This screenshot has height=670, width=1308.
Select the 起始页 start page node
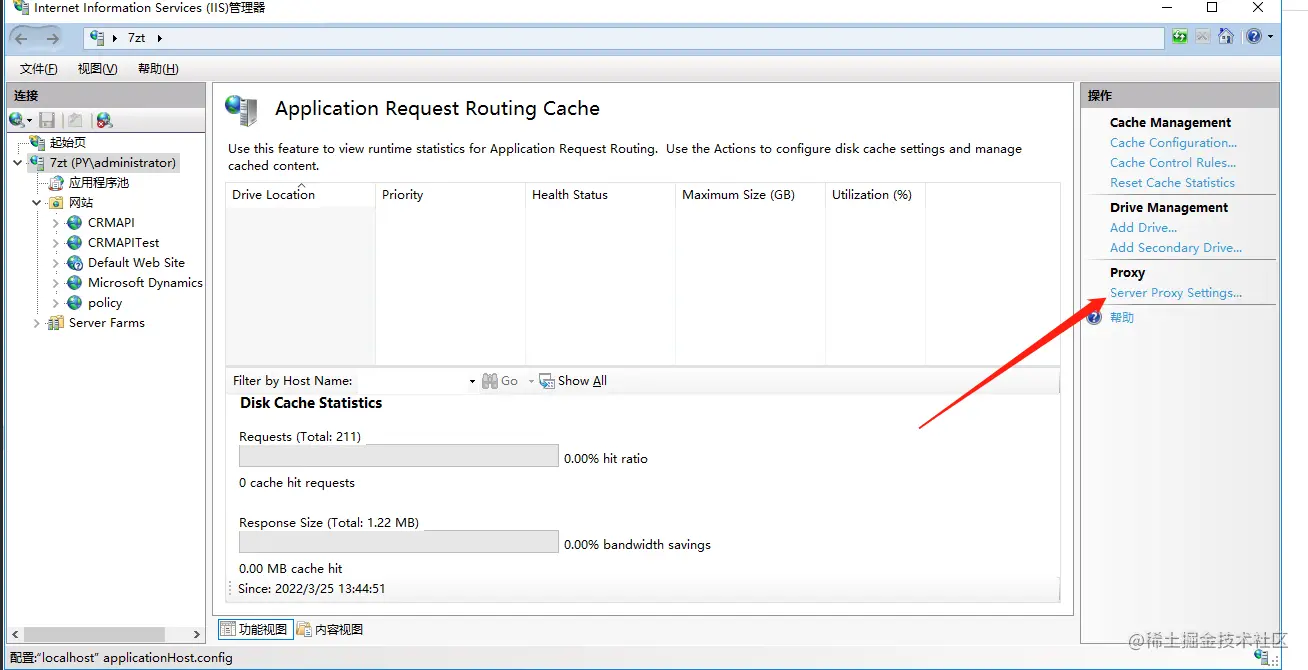click(x=68, y=143)
